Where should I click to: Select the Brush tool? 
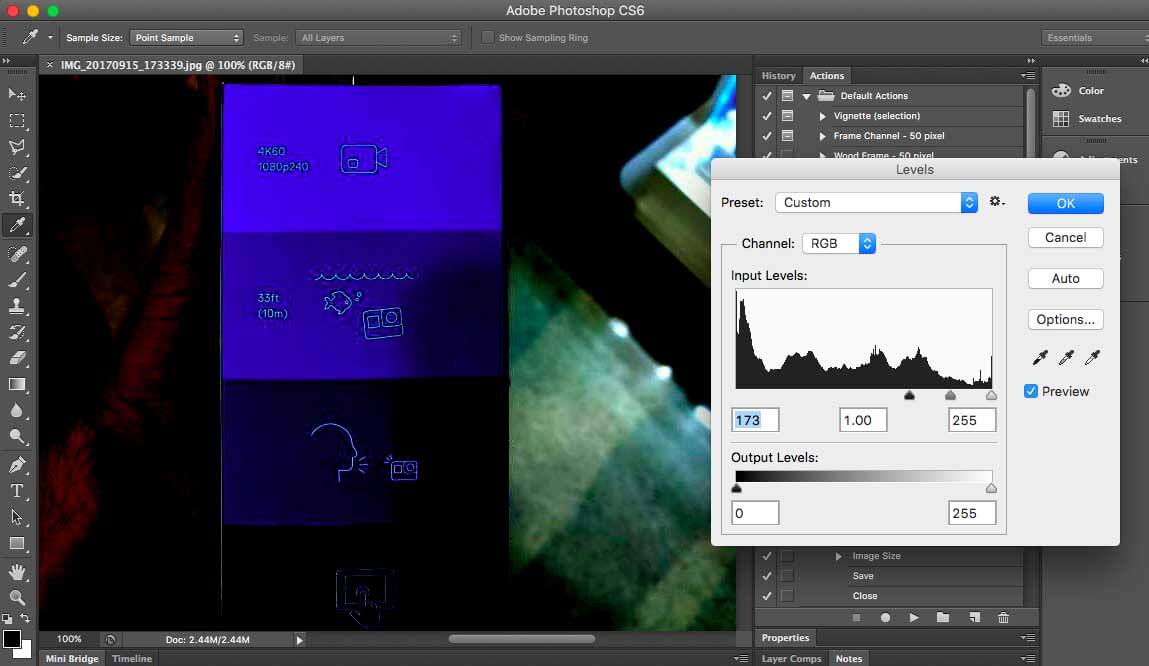[17, 280]
